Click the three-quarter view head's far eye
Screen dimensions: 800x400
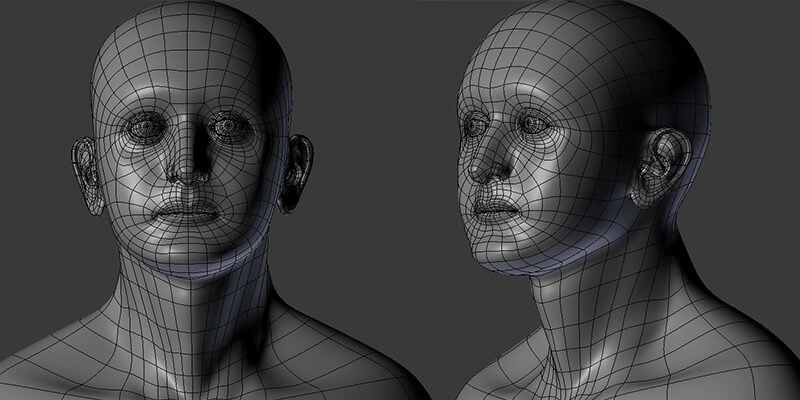(474, 127)
